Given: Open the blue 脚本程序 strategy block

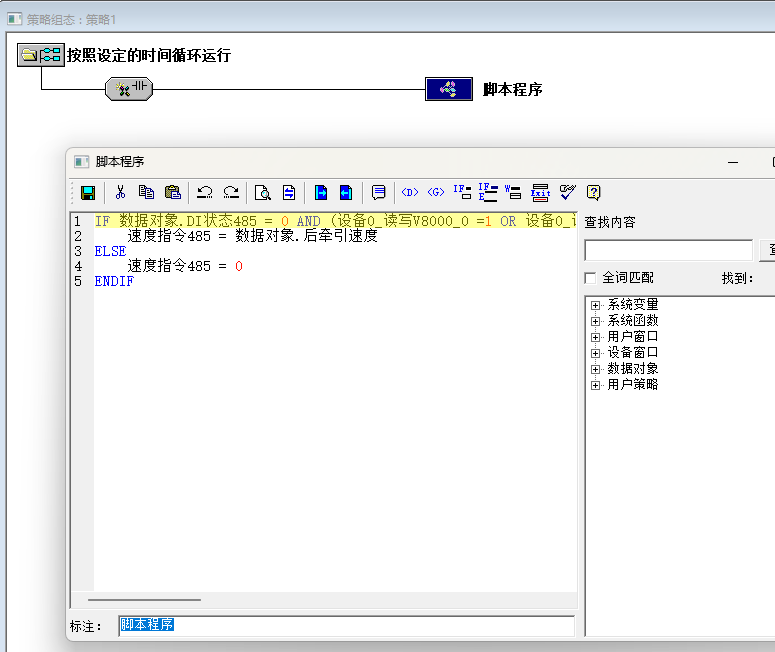Looking at the screenshot, I should pyautogui.click(x=449, y=89).
